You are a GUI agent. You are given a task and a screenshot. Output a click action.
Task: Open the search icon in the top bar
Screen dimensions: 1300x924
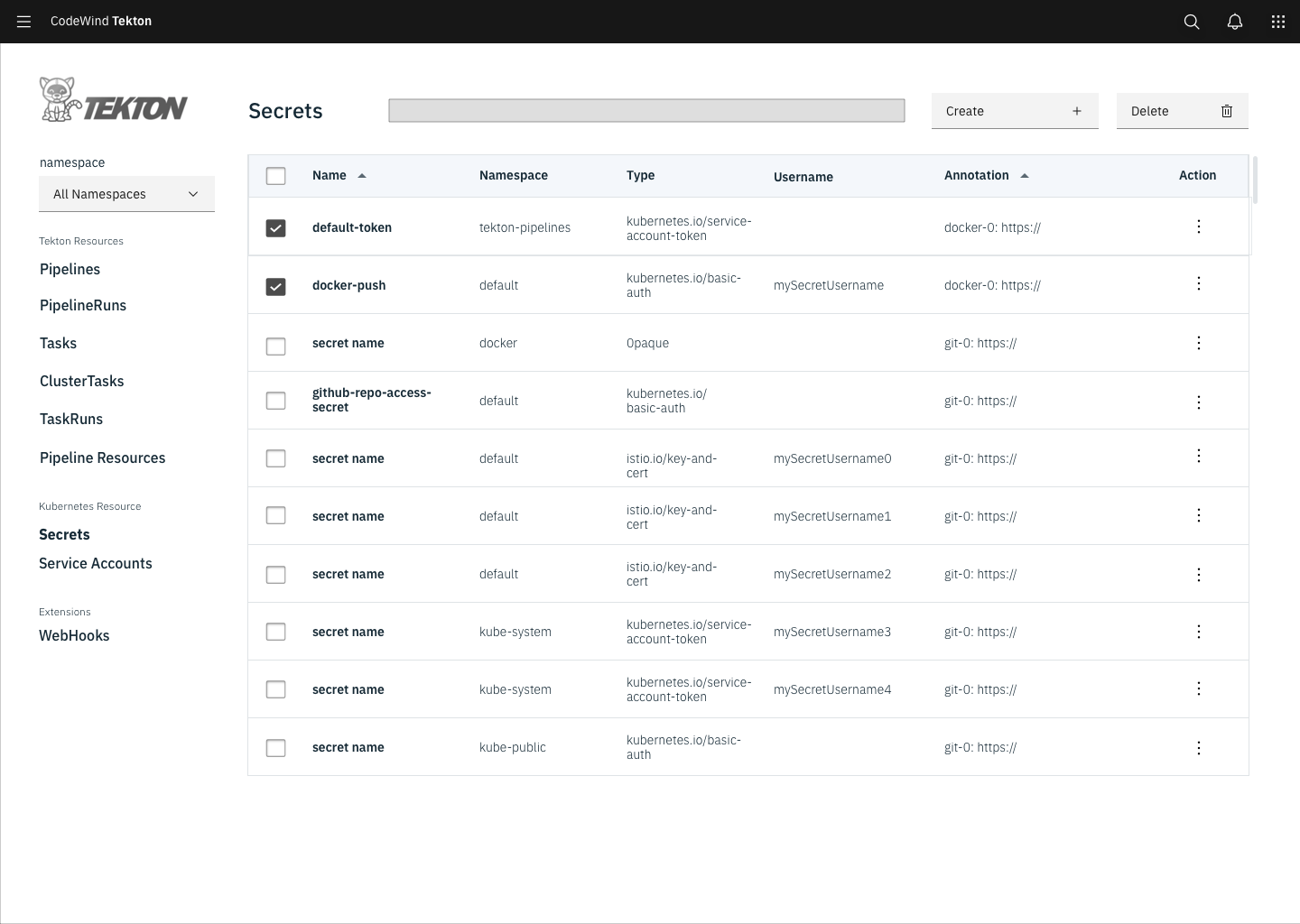(x=1191, y=21)
